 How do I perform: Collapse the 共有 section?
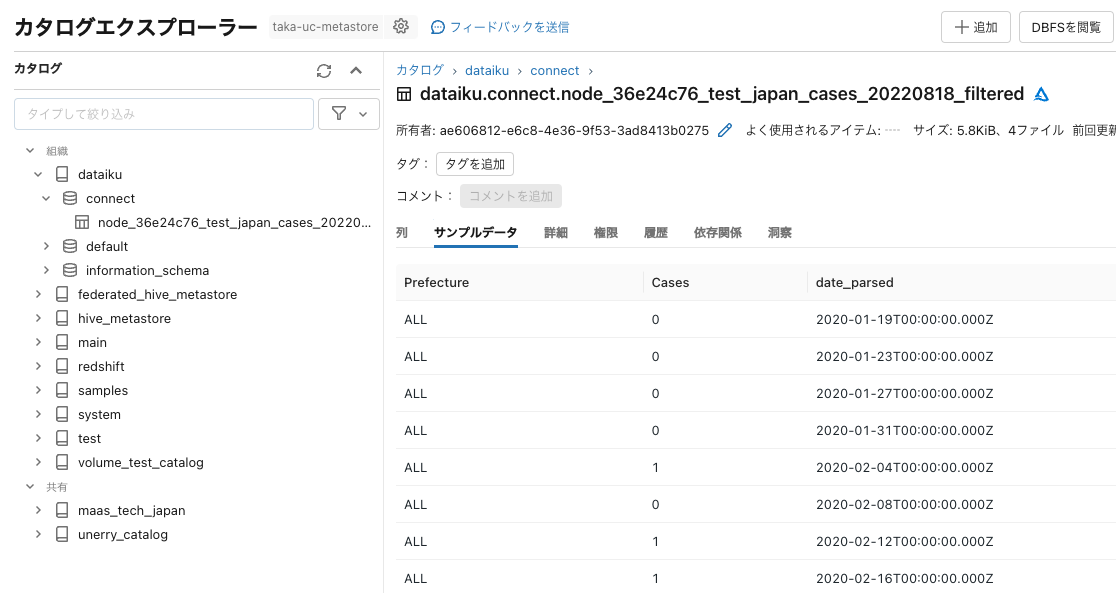pyautogui.click(x=30, y=486)
